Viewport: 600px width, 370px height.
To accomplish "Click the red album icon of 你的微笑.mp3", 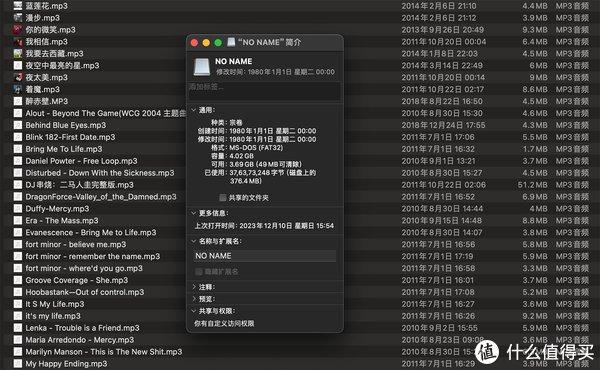I will (18, 29).
